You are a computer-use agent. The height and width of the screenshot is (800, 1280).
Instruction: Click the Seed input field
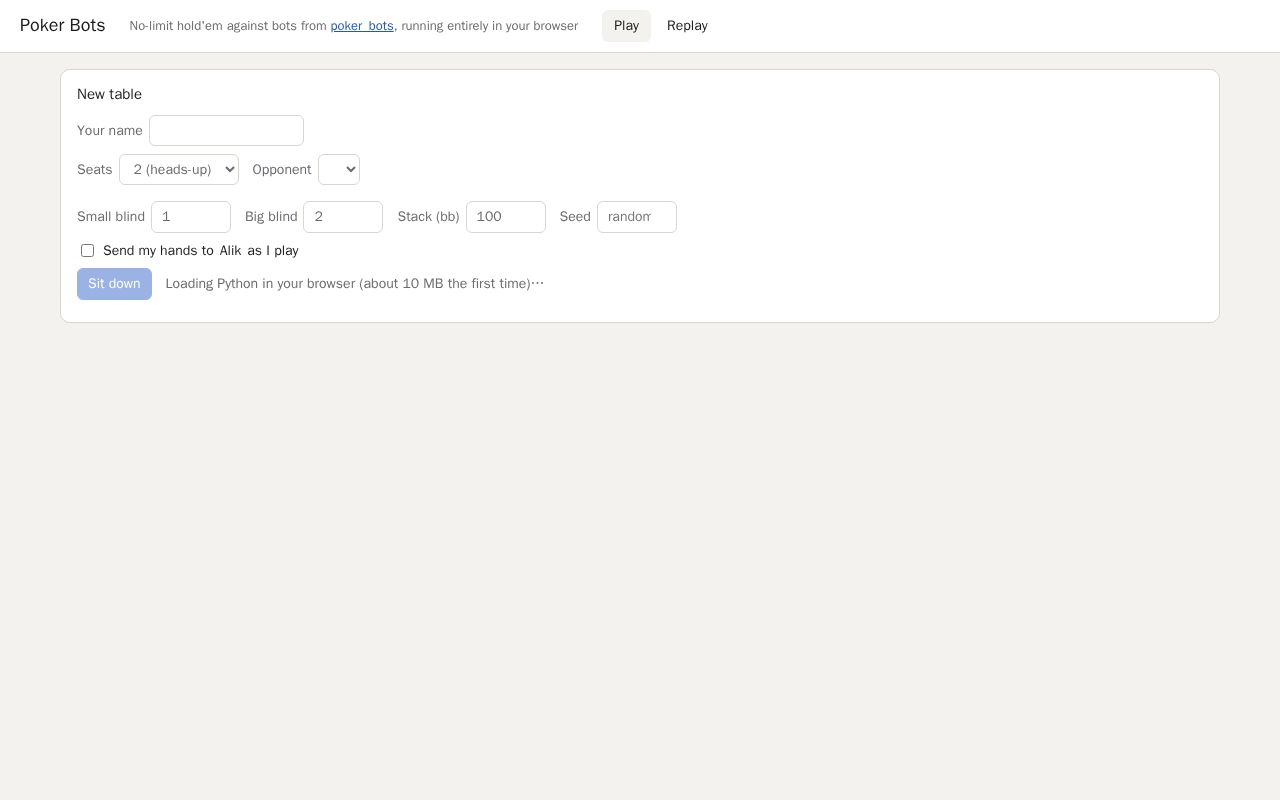pyautogui.click(x=637, y=217)
